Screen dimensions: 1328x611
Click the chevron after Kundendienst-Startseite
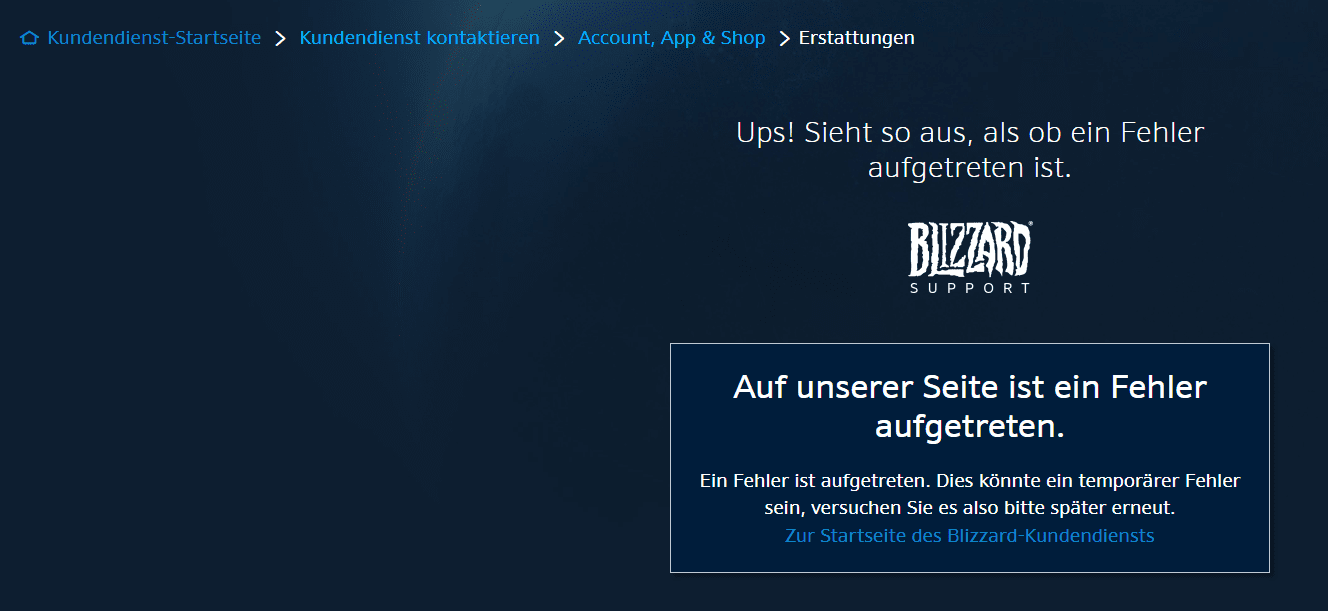point(280,38)
